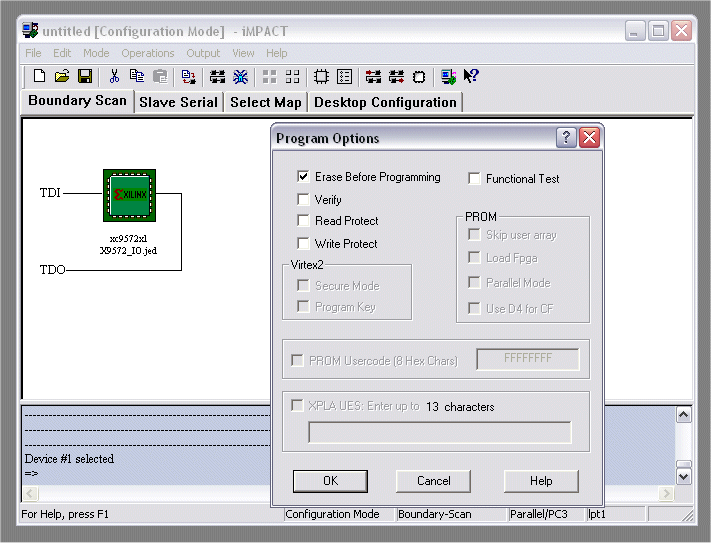Click the log panel scroll down arrow
This screenshot has width=711, height=543.
pyautogui.click(x=684, y=476)
